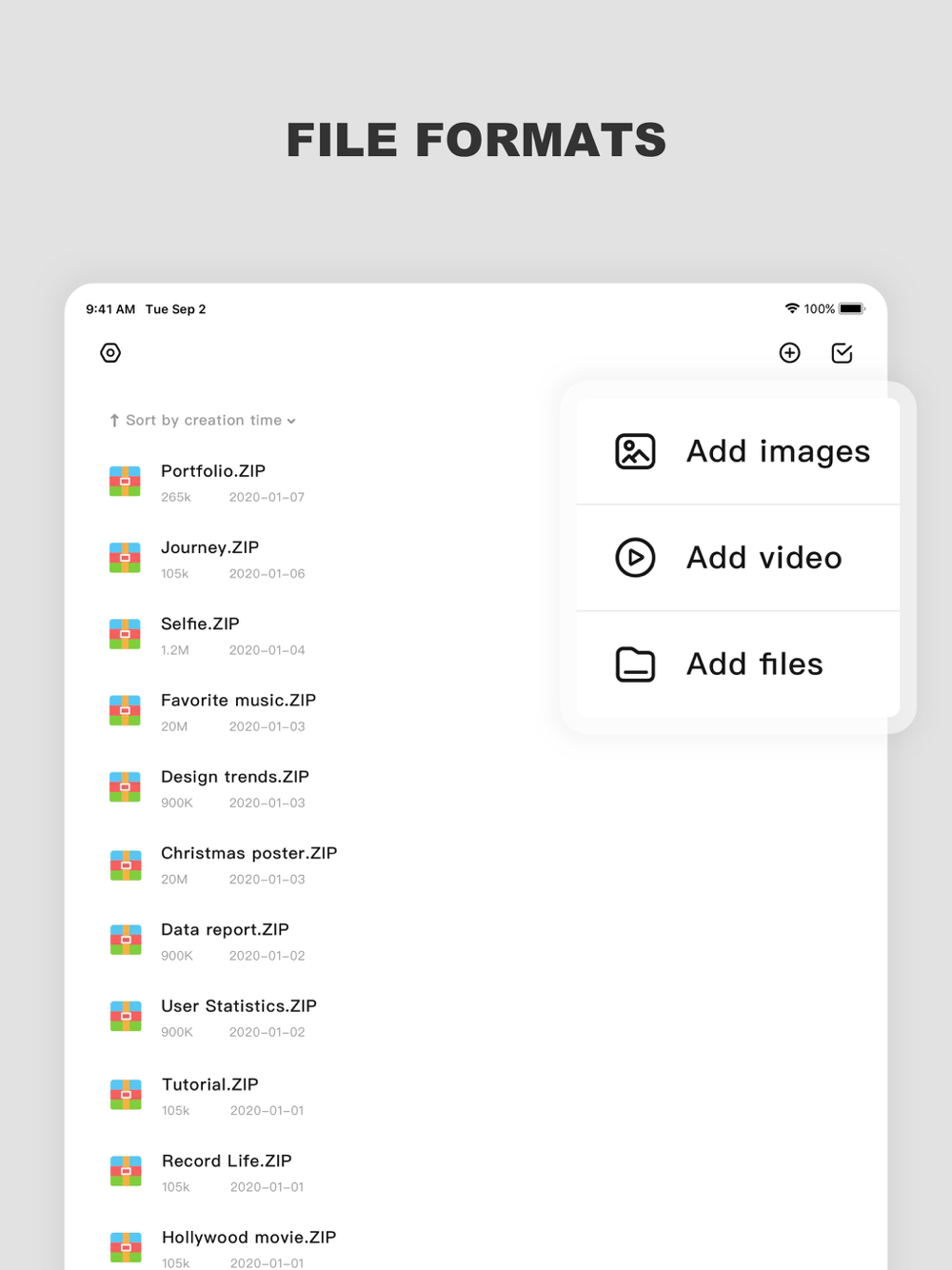The image size is (952, 1270).
Task: Click the 20M size of Favorite music.ZIP
Action: pos(174,726)
